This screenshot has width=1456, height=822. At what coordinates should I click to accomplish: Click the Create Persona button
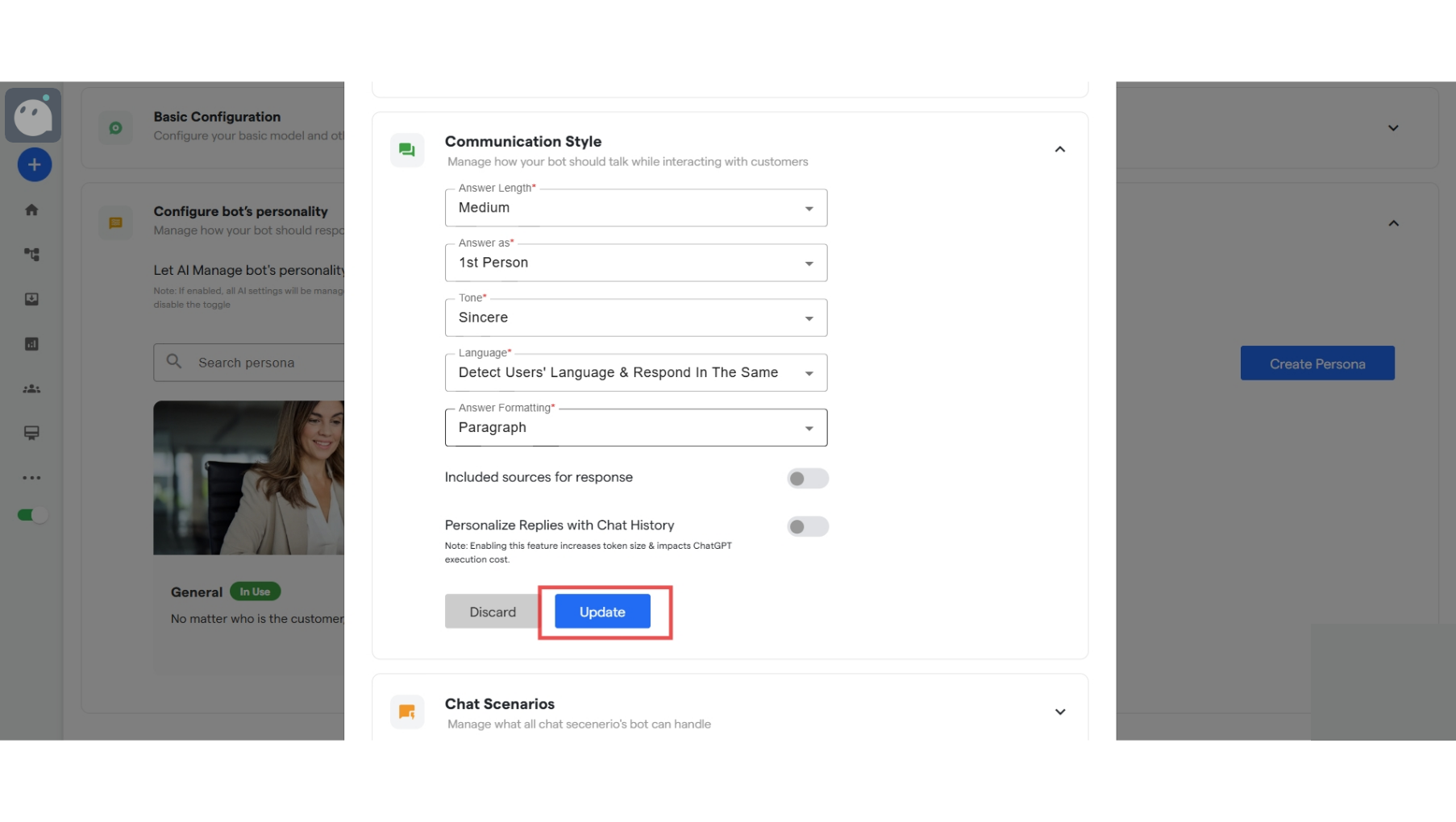coord(1317,363)
